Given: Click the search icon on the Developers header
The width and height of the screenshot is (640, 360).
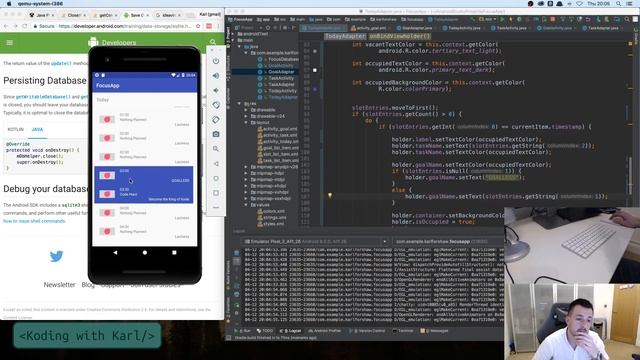Looking at the screenshot, I should point(213,42).
